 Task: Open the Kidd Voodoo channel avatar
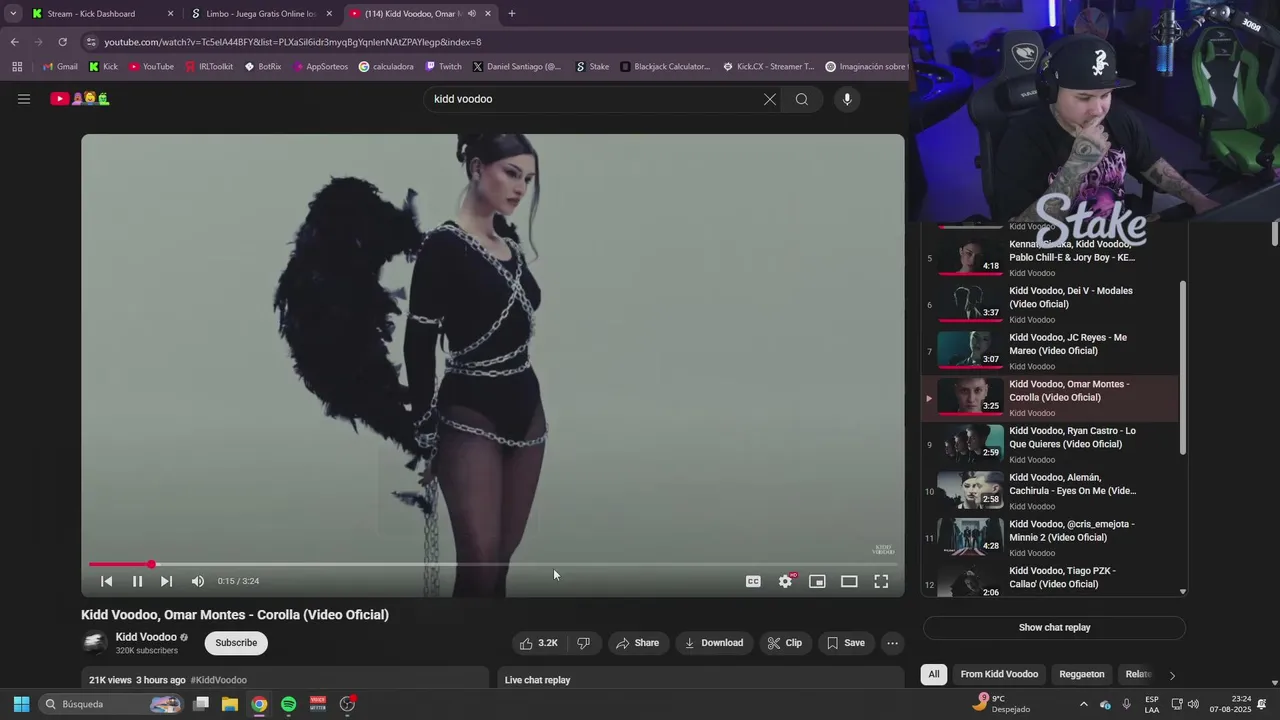[x=95, y=643]
